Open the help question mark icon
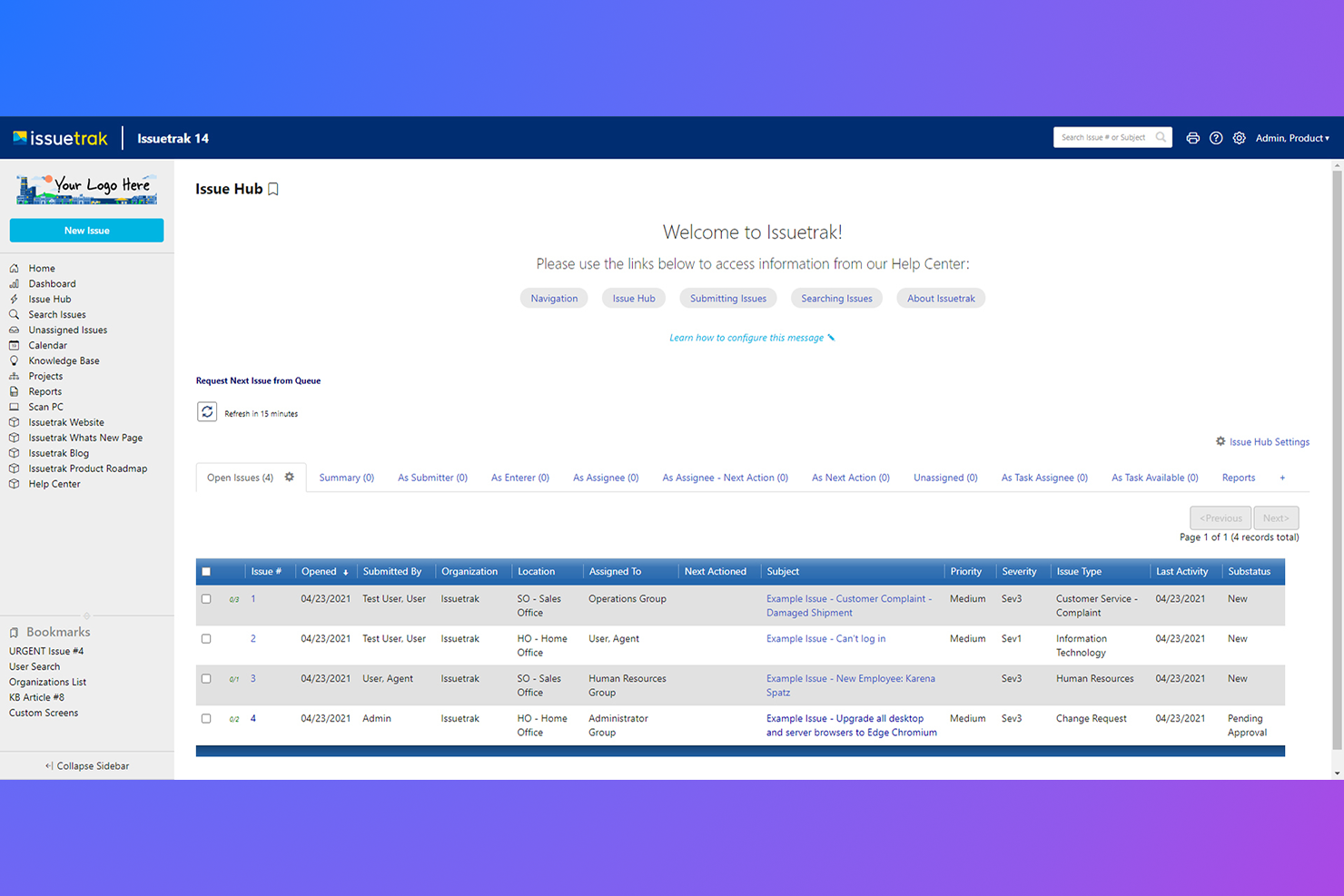This screenshot has width=1344, height=896. coord(1216,138)
